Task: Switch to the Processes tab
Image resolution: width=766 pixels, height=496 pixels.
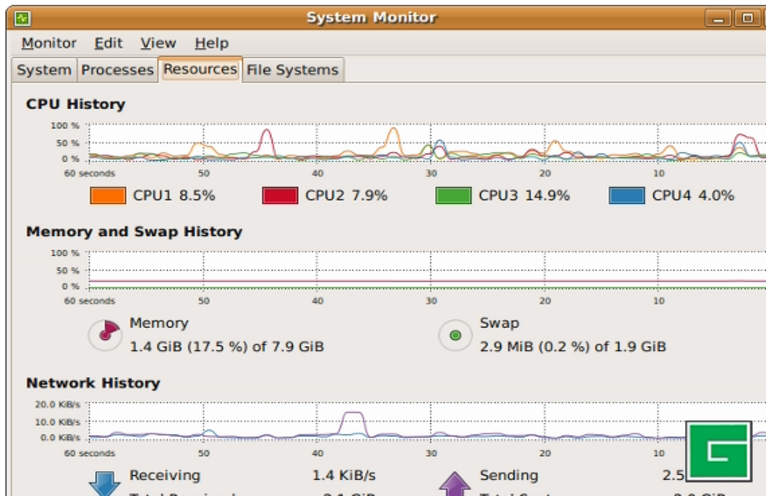Action: [117, 70]
